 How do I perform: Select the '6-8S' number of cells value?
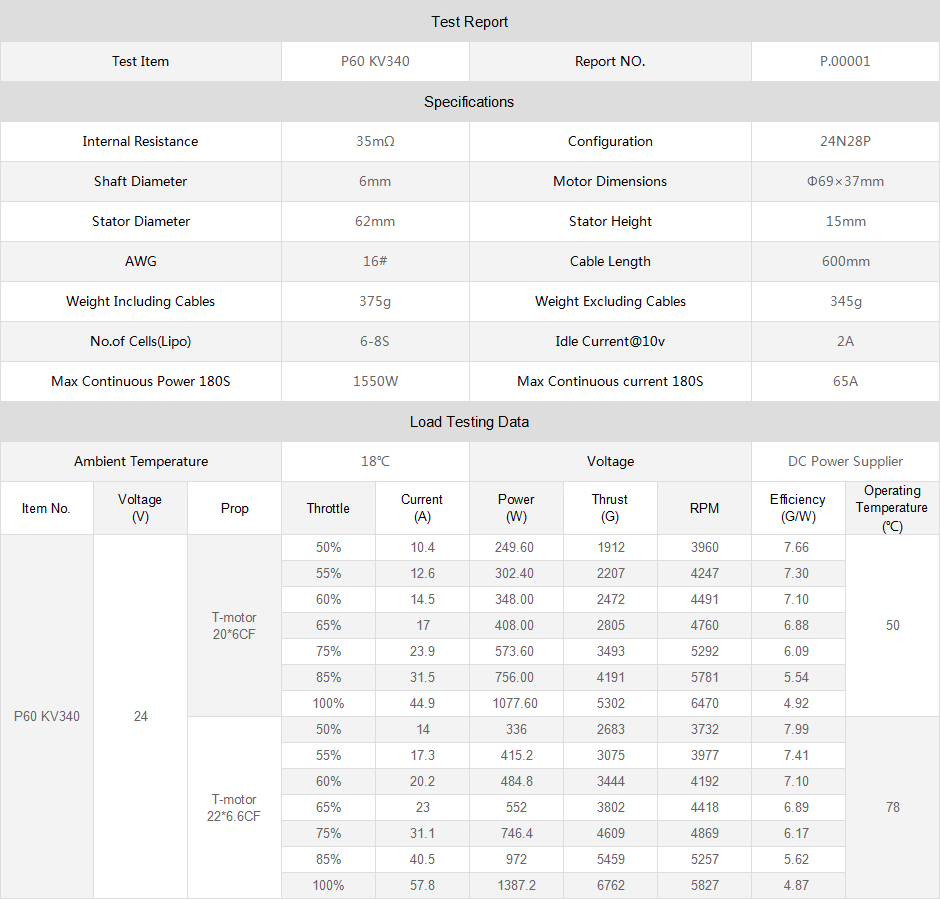point(375,341)
